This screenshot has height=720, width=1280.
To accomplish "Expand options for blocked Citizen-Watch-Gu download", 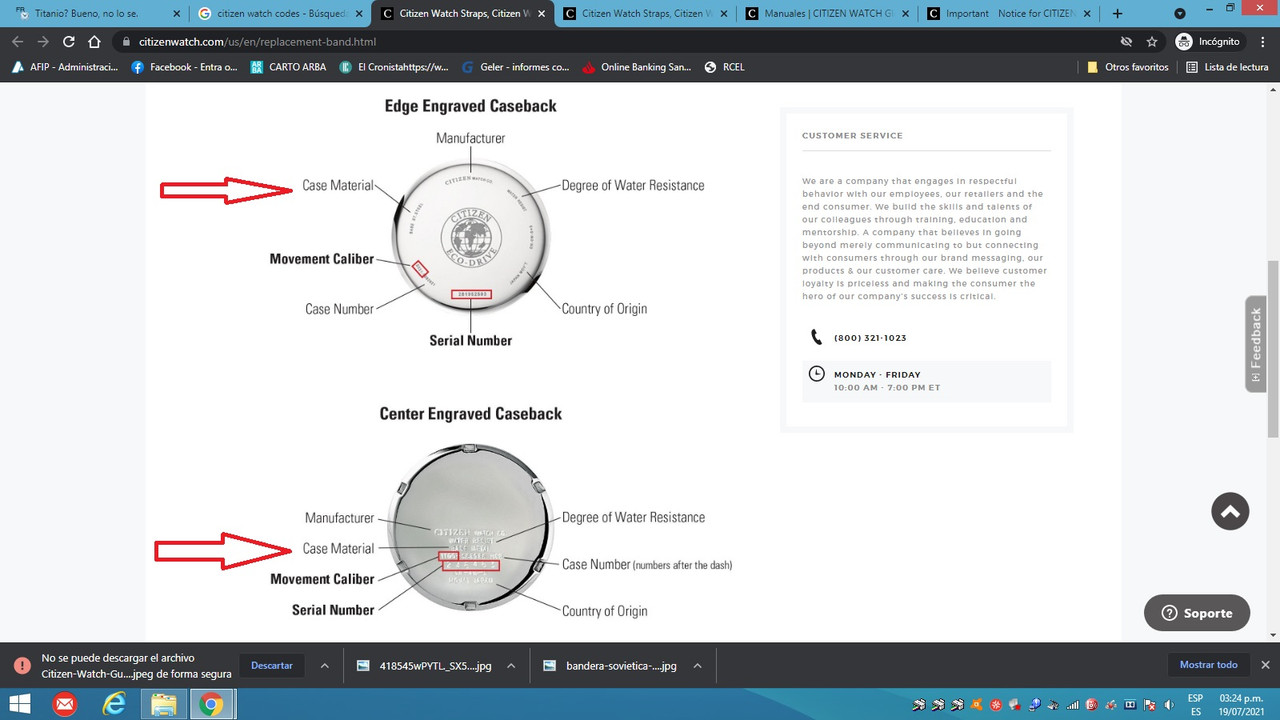I will click(x=324, y=665).
